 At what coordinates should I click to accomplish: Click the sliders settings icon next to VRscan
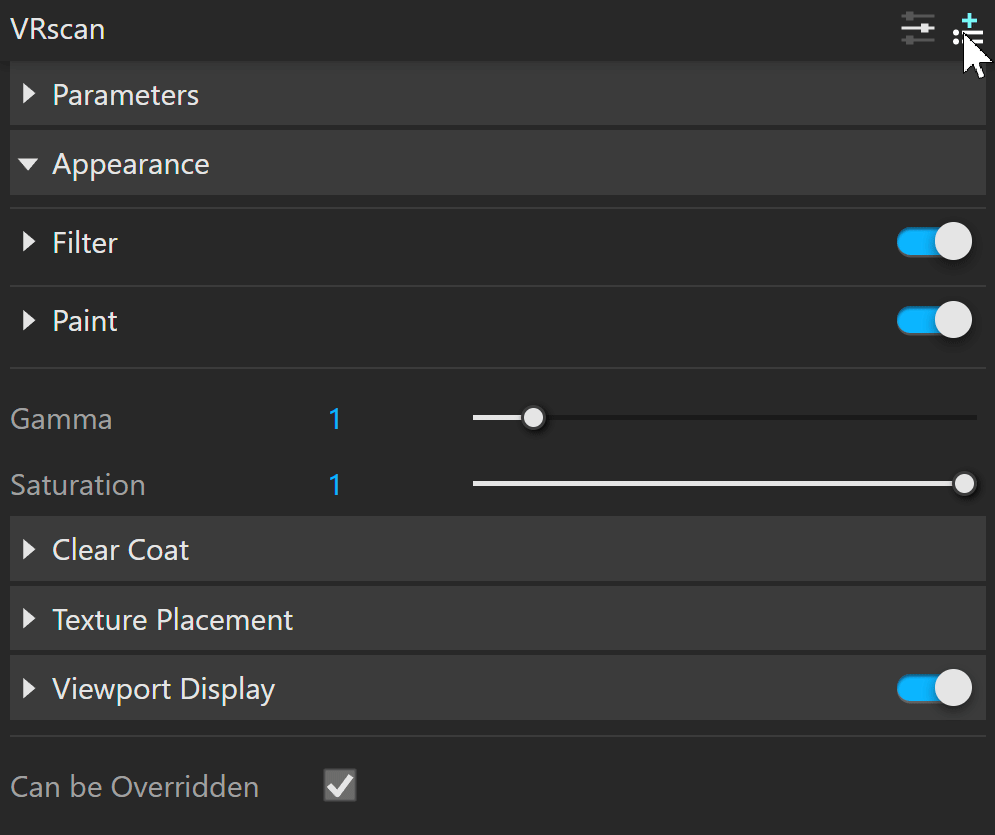(x=917, y=29)
